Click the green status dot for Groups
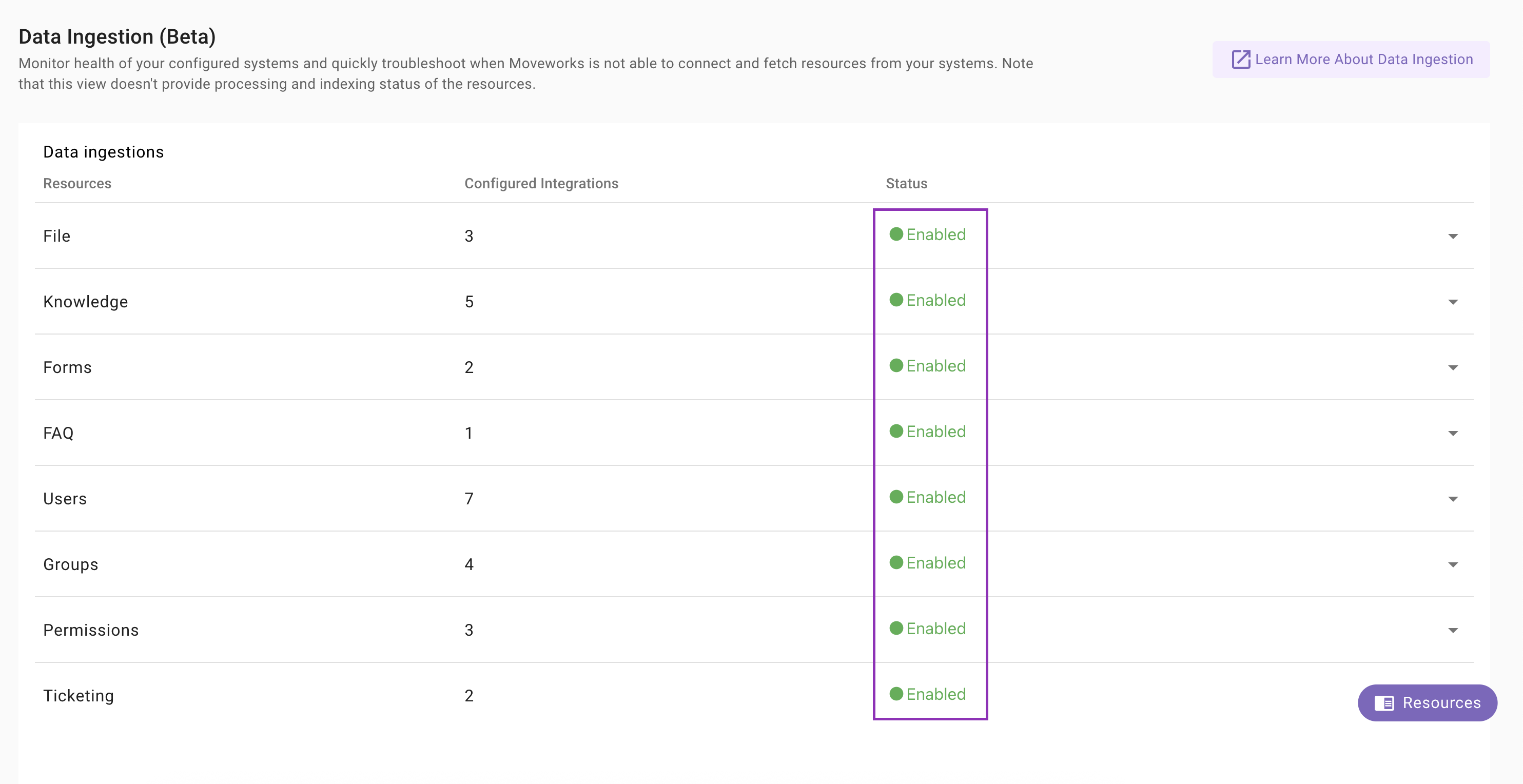 coord(896,562)
